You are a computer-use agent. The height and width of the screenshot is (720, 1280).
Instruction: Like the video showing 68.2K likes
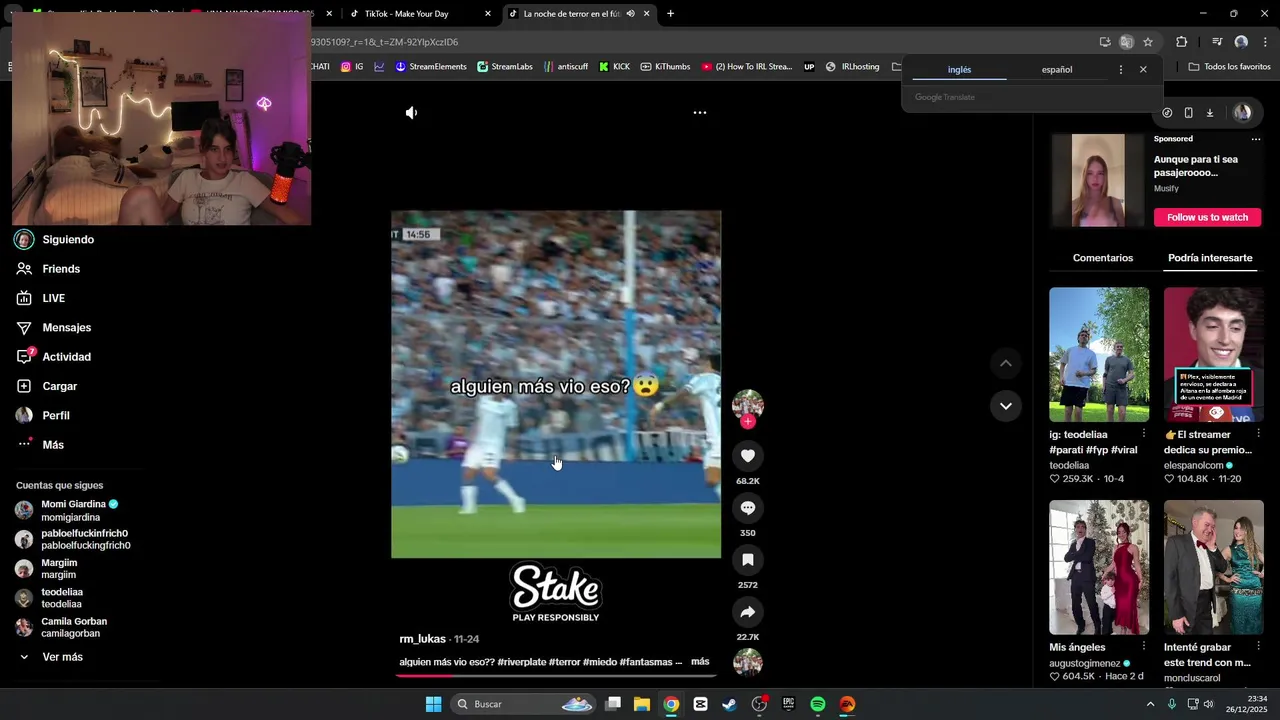(x=748, y=456)
